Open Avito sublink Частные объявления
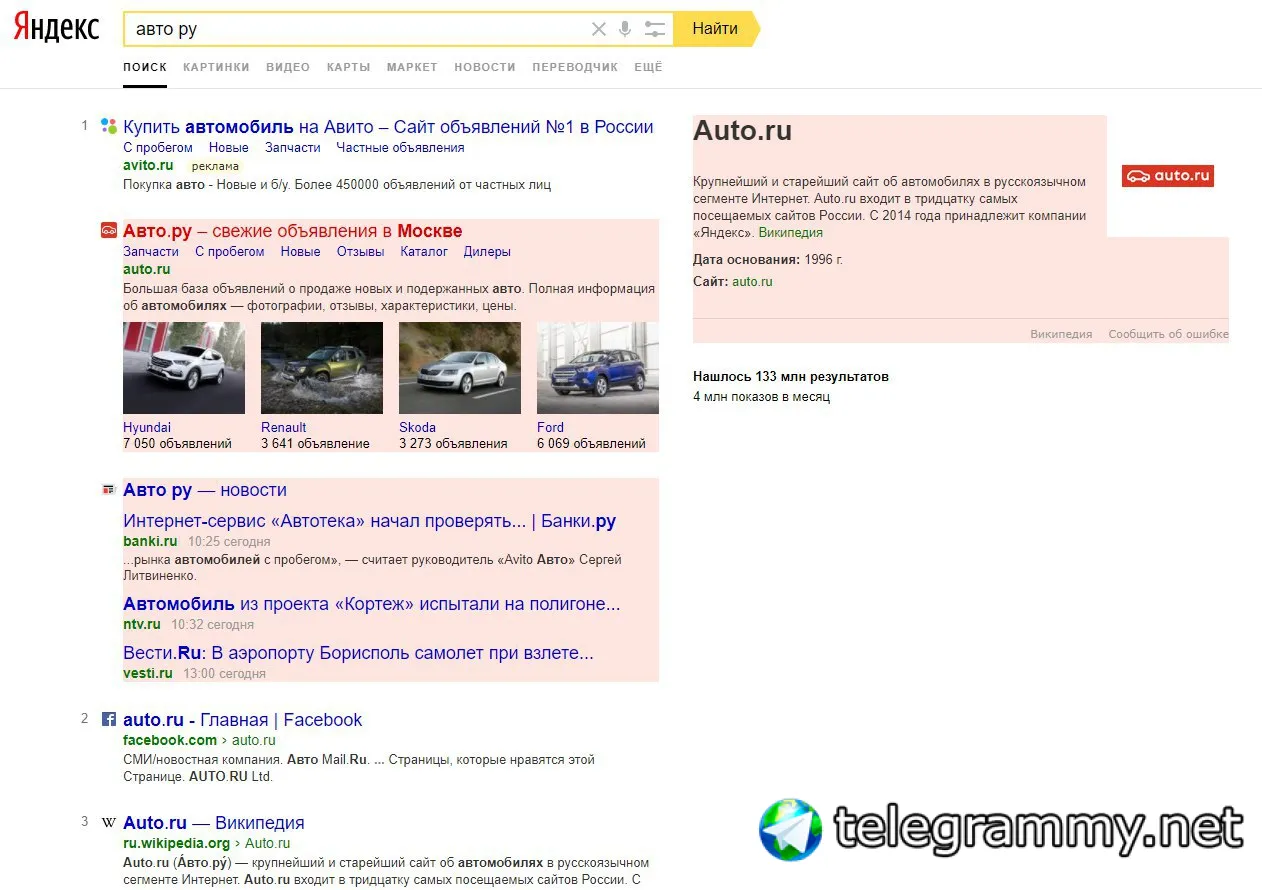Image resolution: width=1262 pixels, height=890 pixels. (400, 147)
